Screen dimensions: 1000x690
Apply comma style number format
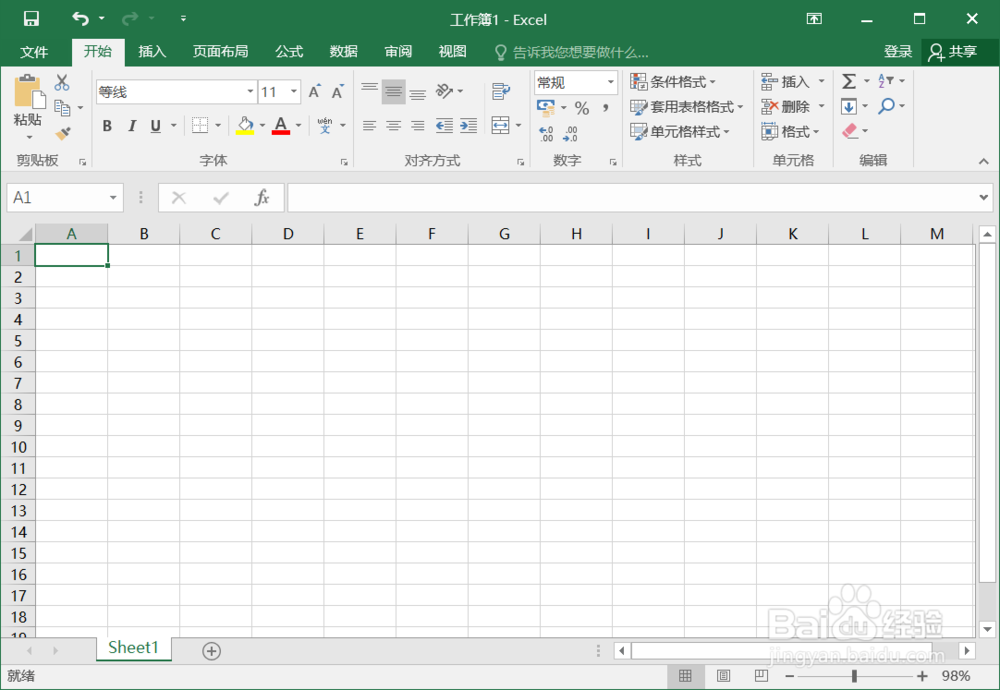[x=605, y=108]
